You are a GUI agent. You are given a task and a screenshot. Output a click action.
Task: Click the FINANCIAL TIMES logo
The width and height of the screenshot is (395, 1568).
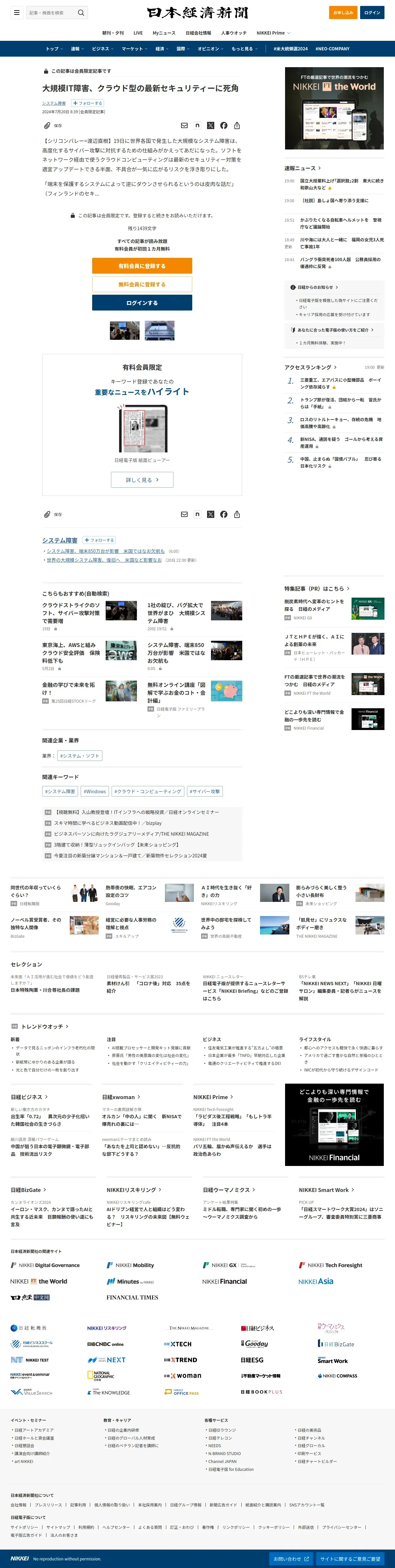132,1297
